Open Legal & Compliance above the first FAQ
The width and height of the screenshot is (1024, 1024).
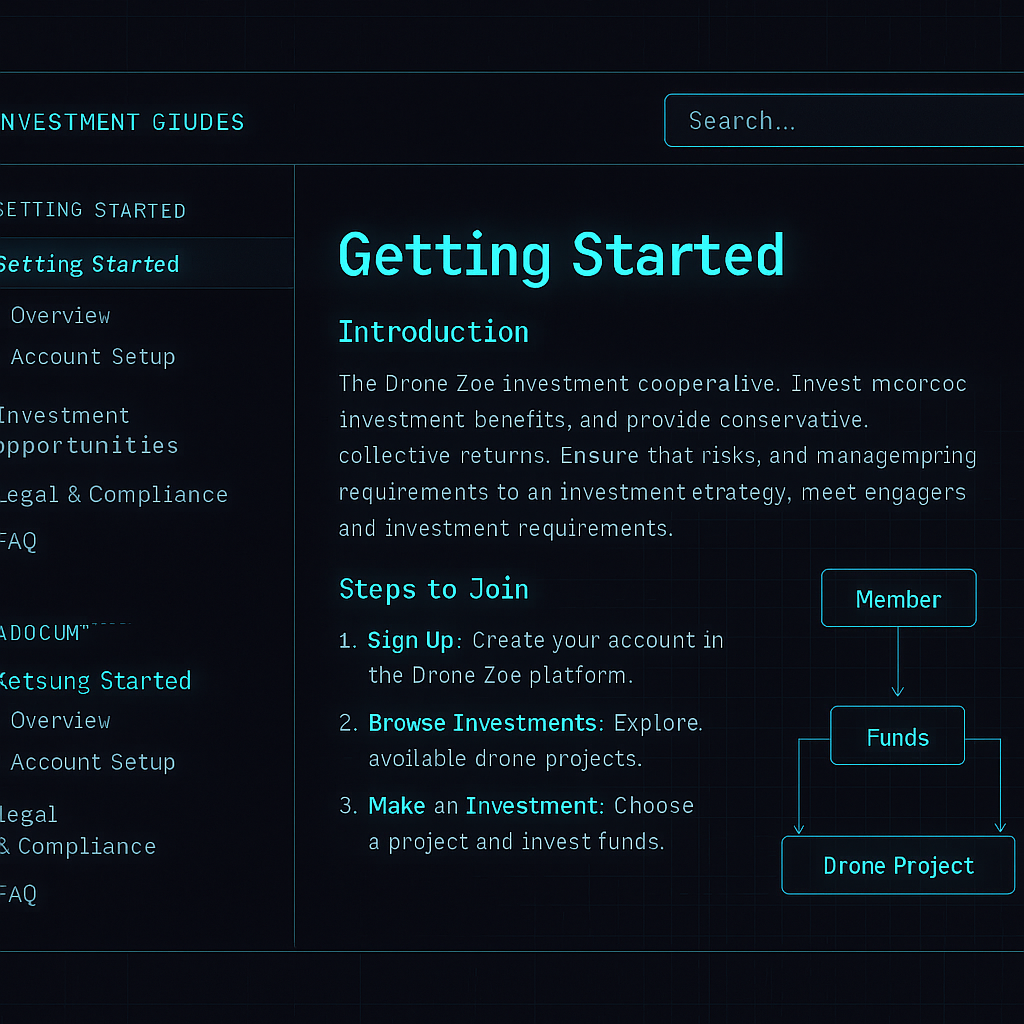point(113,494)
